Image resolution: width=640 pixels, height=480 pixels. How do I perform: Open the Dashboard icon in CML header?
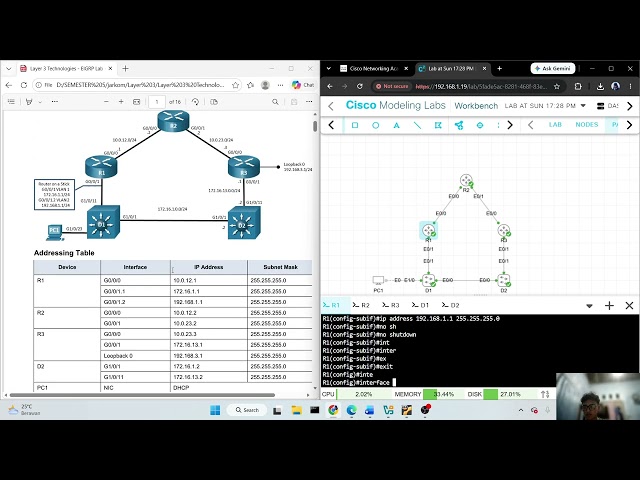[600, 106]
